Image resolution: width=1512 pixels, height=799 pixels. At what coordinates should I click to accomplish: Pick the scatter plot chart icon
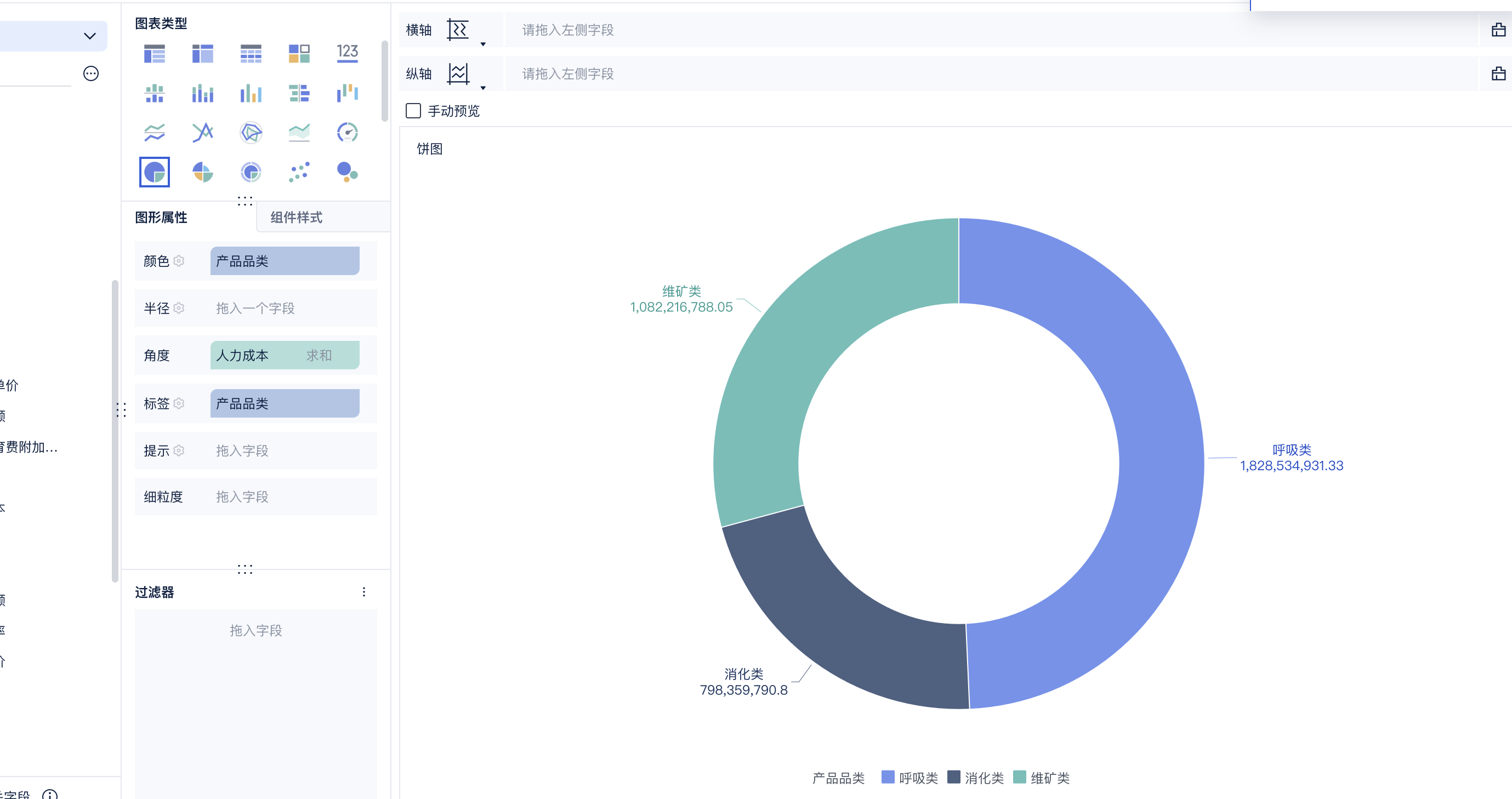coord(299,172)
